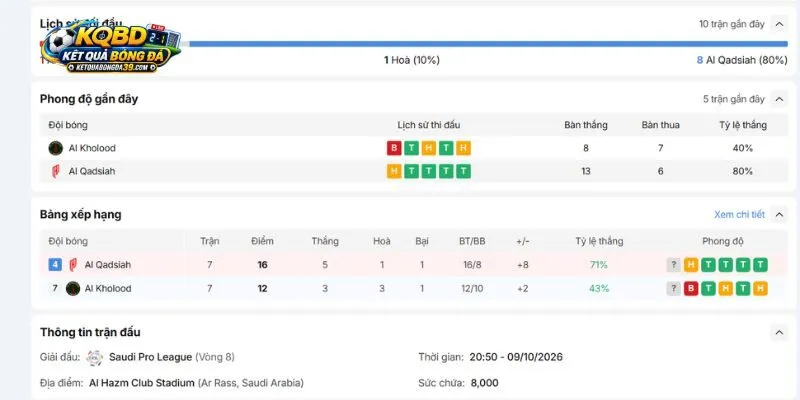This screenshot has height=400, width=800.
Task: Click the '10 trận gần đây' label
Action: coord(732,24)
